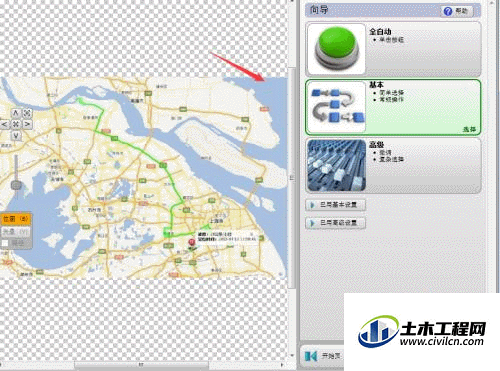The height and width of the screenshot is (371, 500).
Task: Pan the map down with the arrow
Action: [x=16, y=136]
